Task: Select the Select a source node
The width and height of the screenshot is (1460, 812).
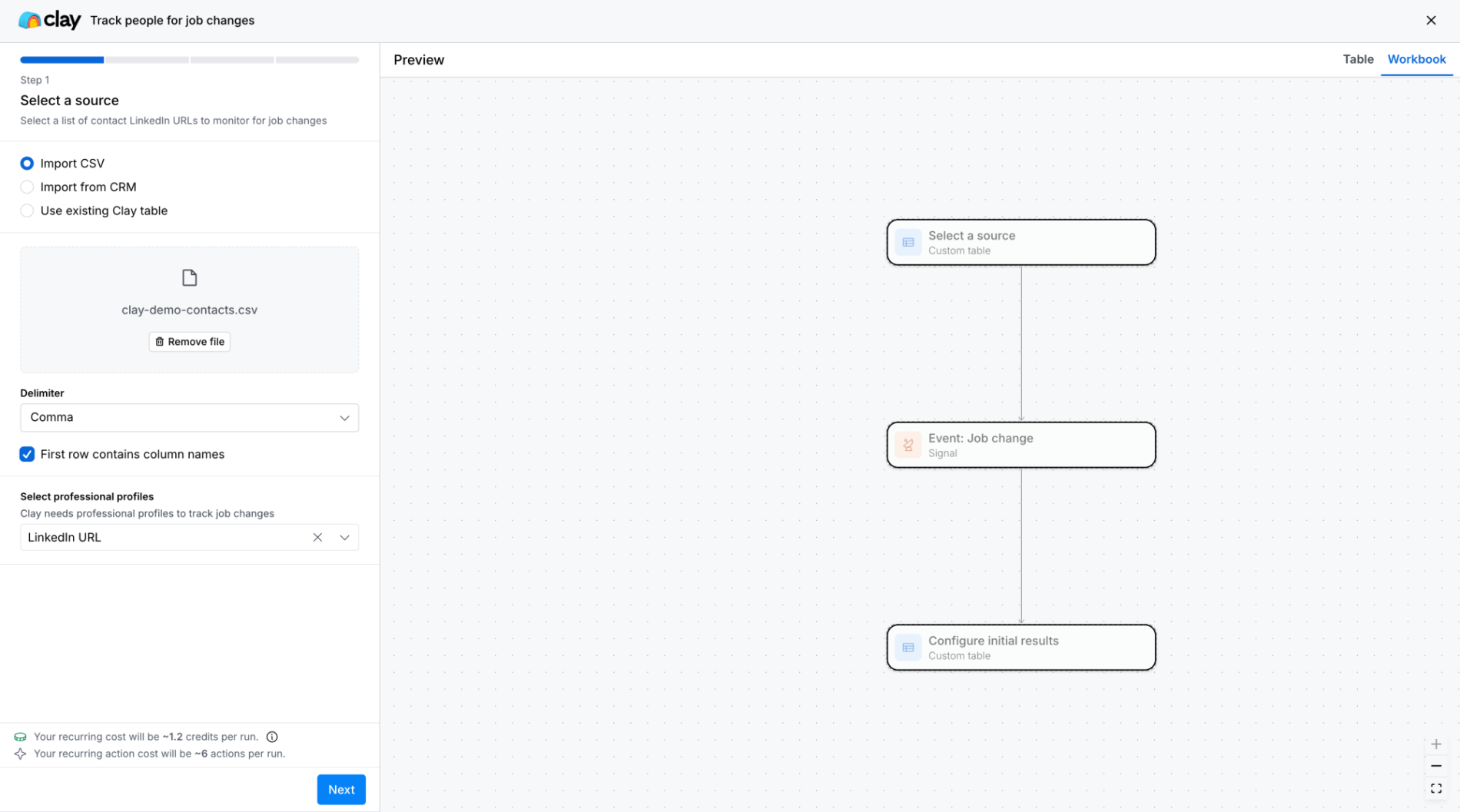Action: click(x=1021, y=243)
